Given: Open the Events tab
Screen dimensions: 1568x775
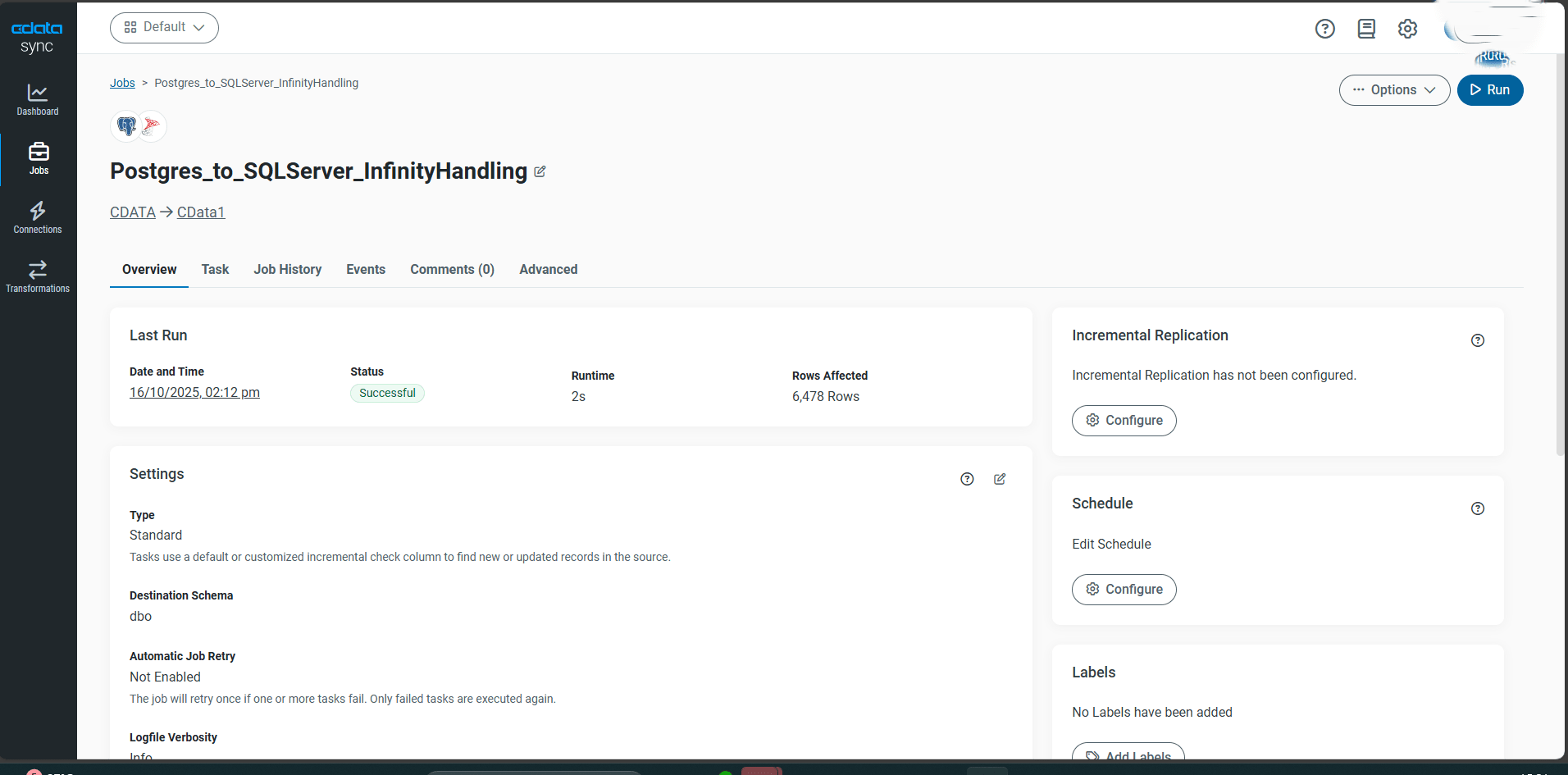Looking at the screenshot, I should [365, 269].
